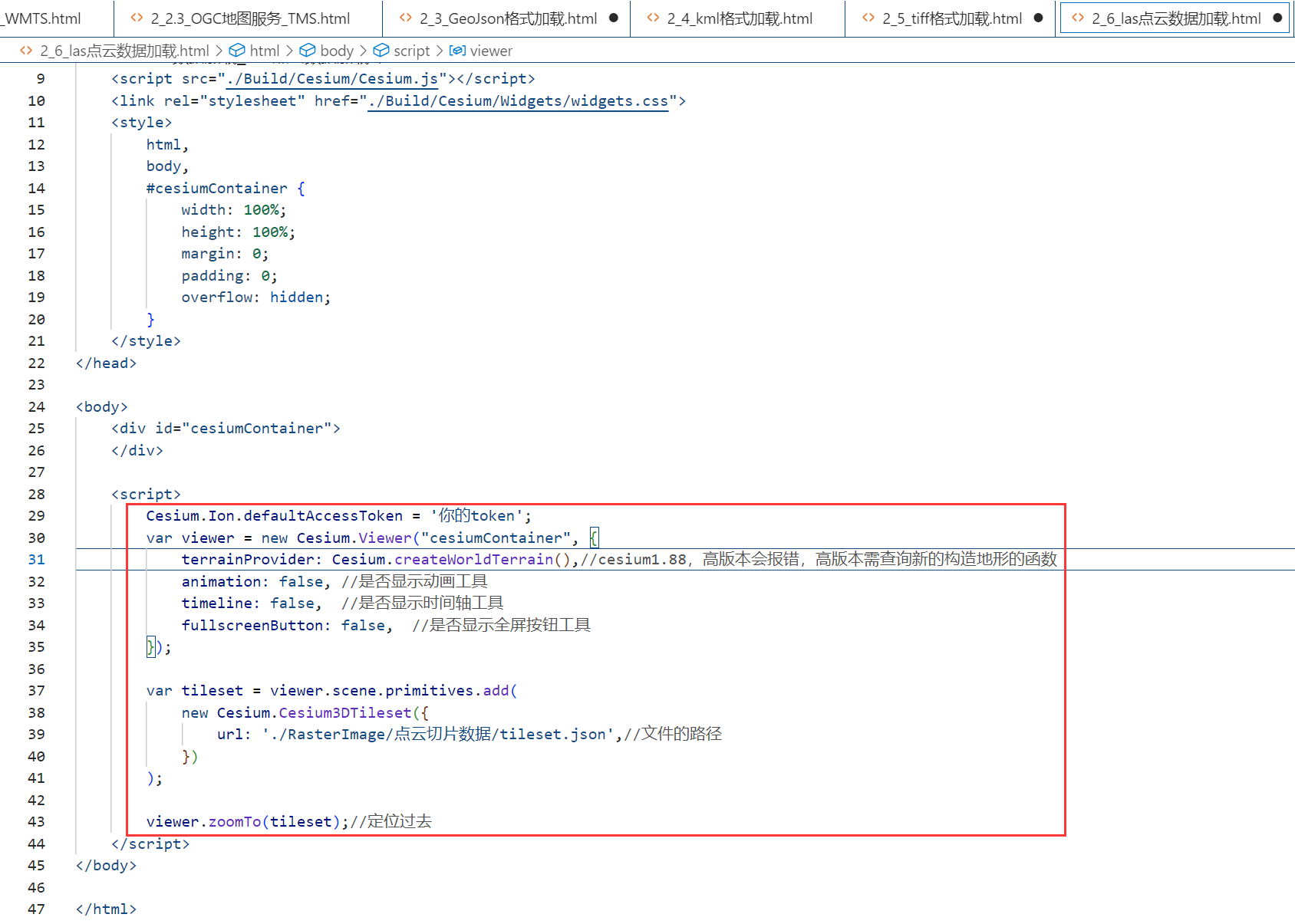
Task: Click the 'margin: 0;' line
Action: click(225, 254)
